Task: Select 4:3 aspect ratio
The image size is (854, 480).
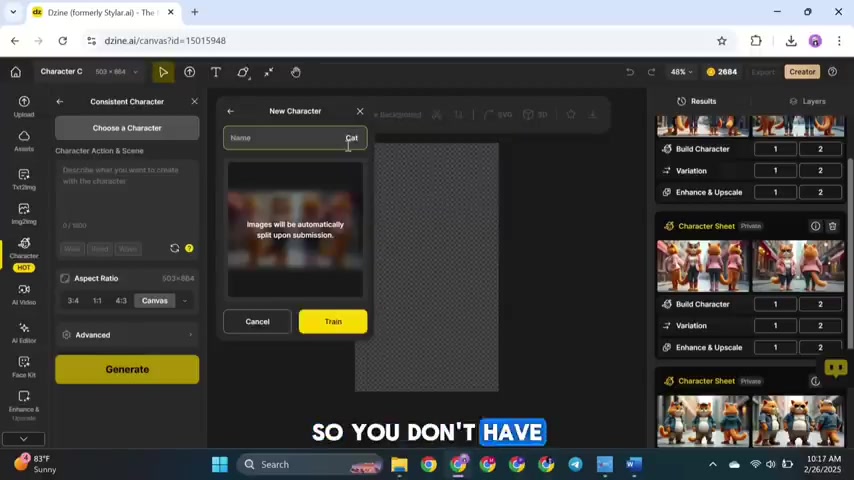Action: [x=121, y=301]
